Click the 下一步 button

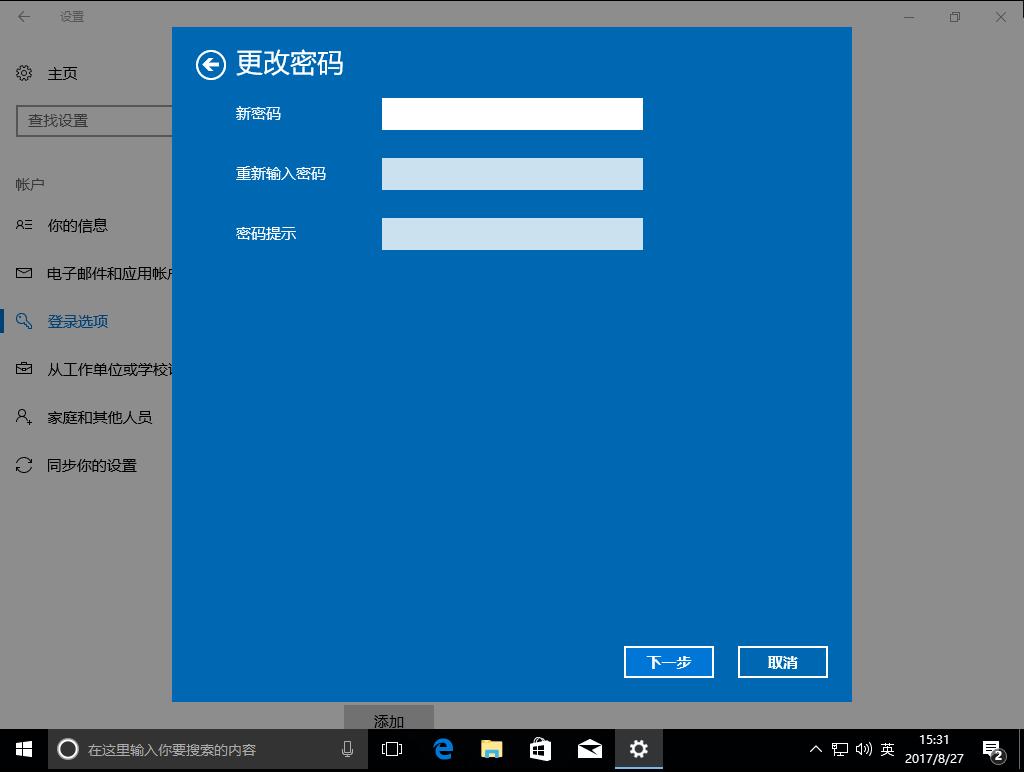[668, 661]
